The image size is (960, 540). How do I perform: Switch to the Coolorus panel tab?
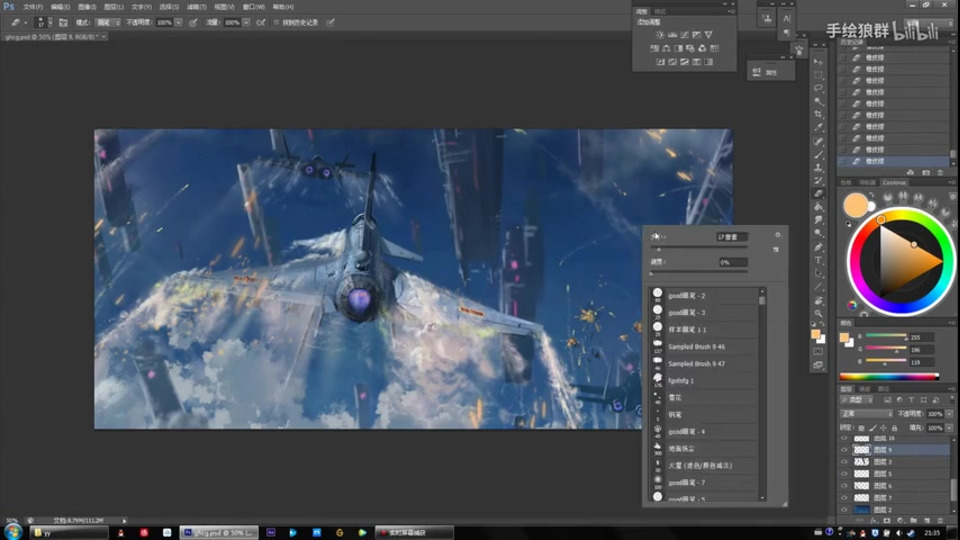pyautogui.click(x=894, y=182)
